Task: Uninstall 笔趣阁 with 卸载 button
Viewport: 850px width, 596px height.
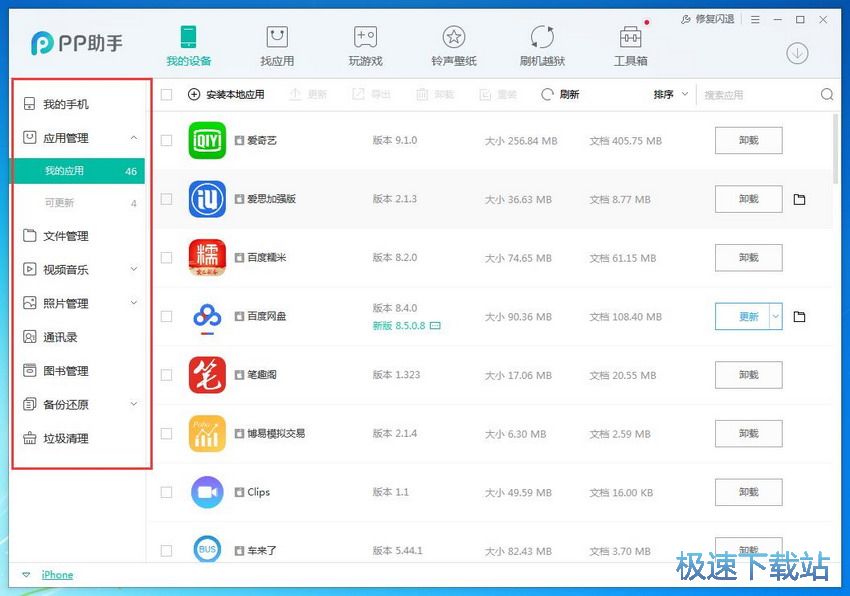Action: tap(749, 375)
